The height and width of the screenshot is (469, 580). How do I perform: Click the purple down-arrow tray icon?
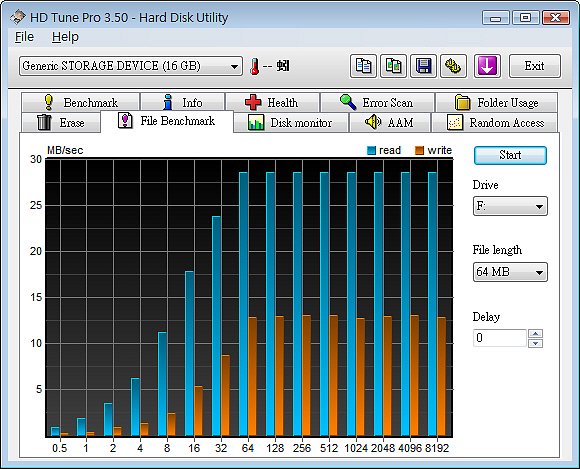[488, 66]
